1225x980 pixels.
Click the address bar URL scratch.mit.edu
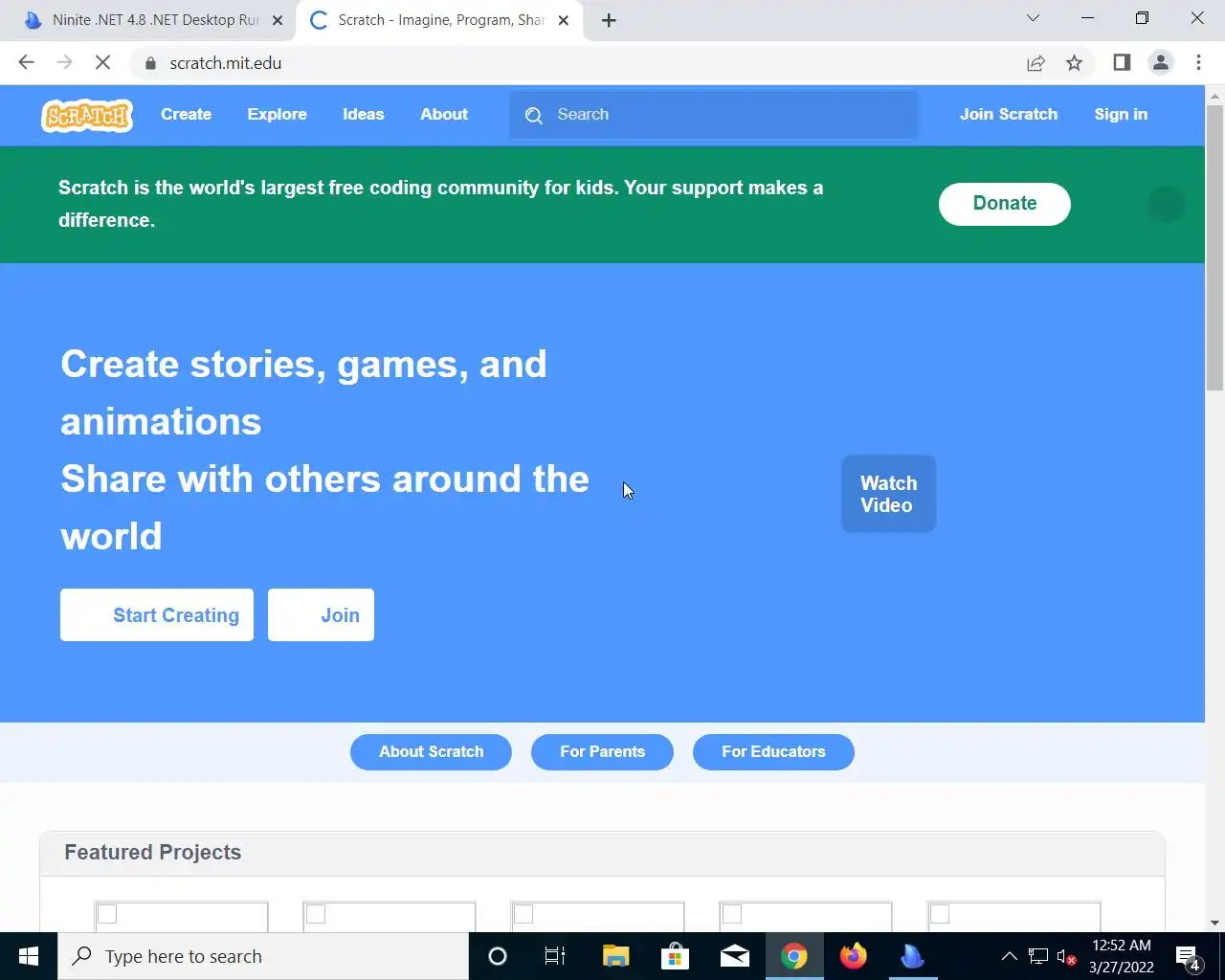[x=226, y=63]
